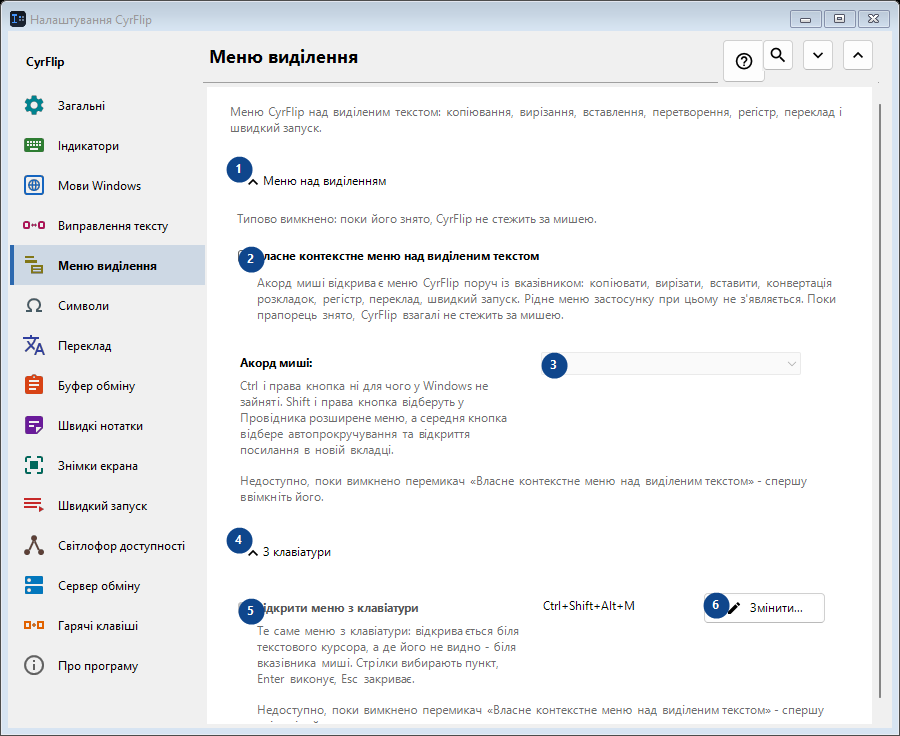The width and height of the screenshot is (900, 736).
Task: Select the Швидкі нотатки note icon
Action: tap(34, 425)
